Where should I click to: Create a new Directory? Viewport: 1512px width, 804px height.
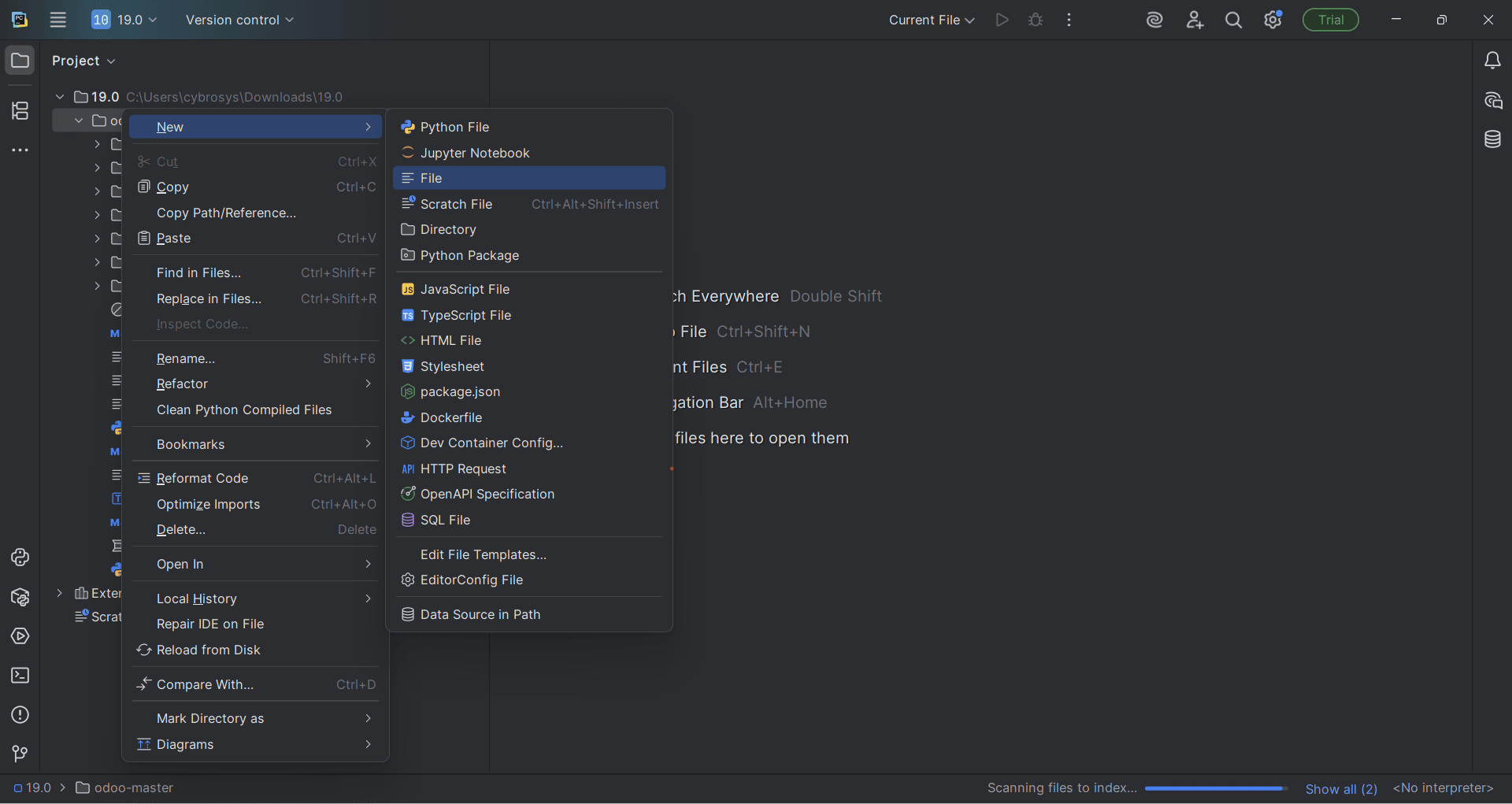(x=529, y=229)
